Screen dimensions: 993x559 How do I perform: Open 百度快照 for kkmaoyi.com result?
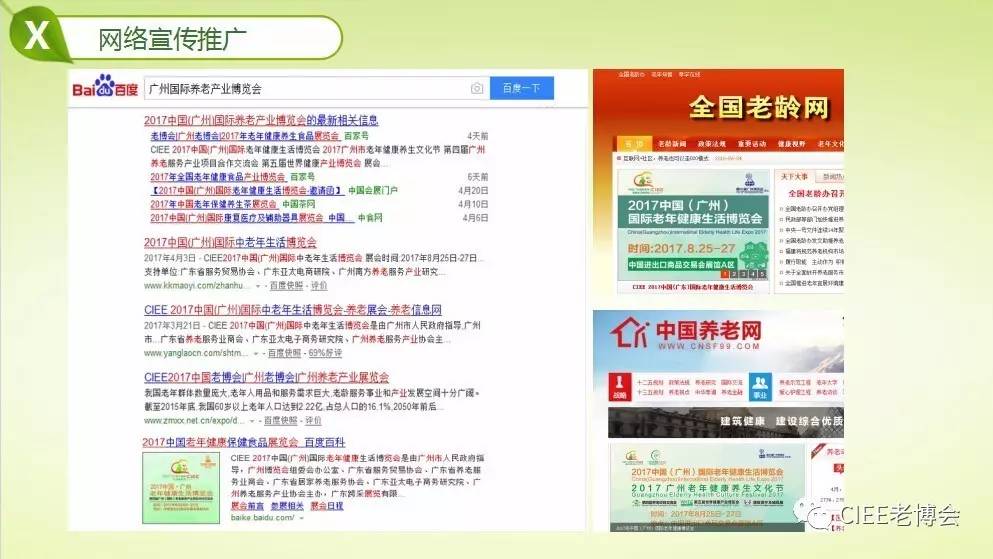click(x=286, y=286)
